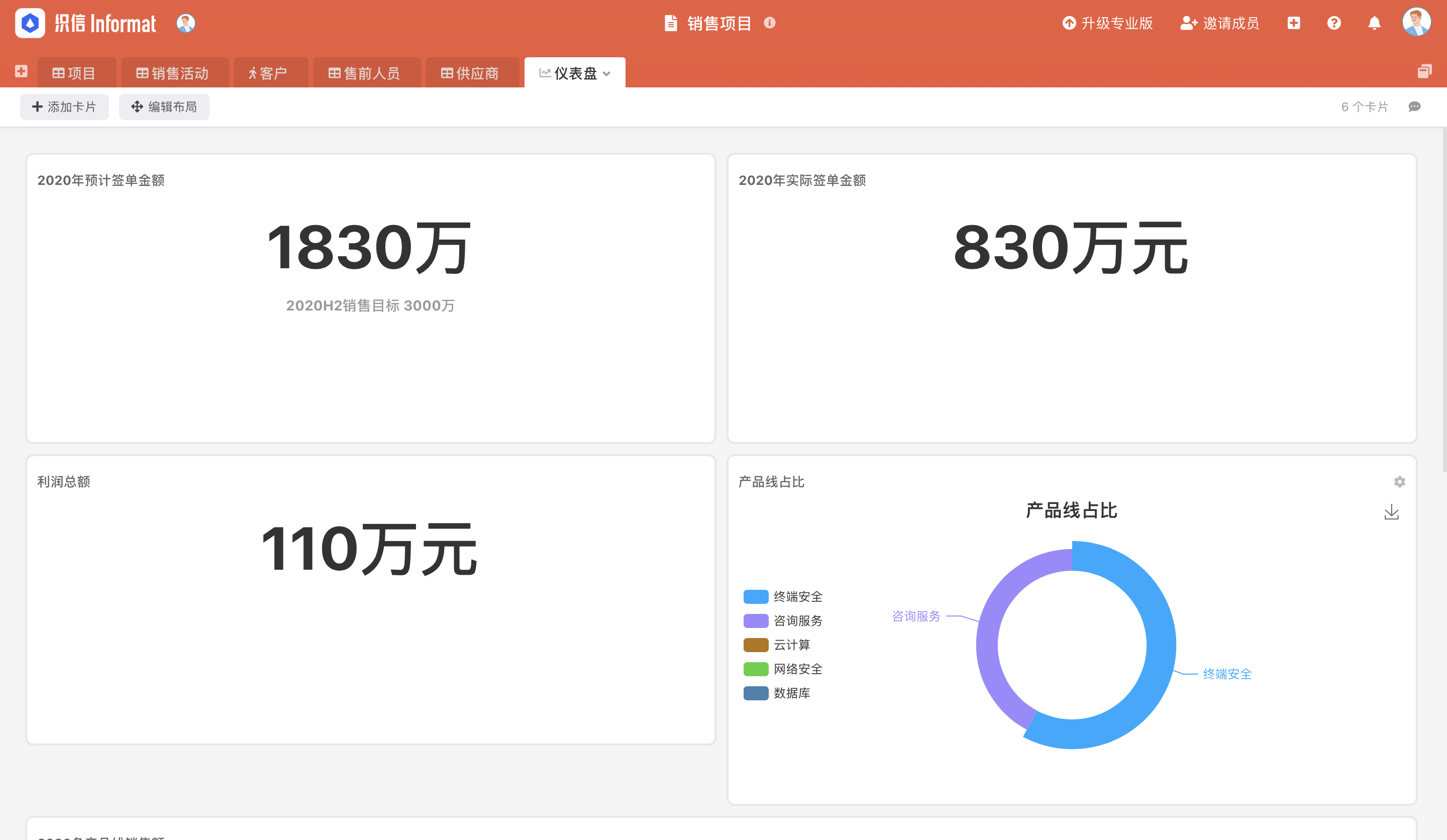Switch to the 客户 tab
The height and width of the screenshot is (840, 1447).
(x=271, y=72)
